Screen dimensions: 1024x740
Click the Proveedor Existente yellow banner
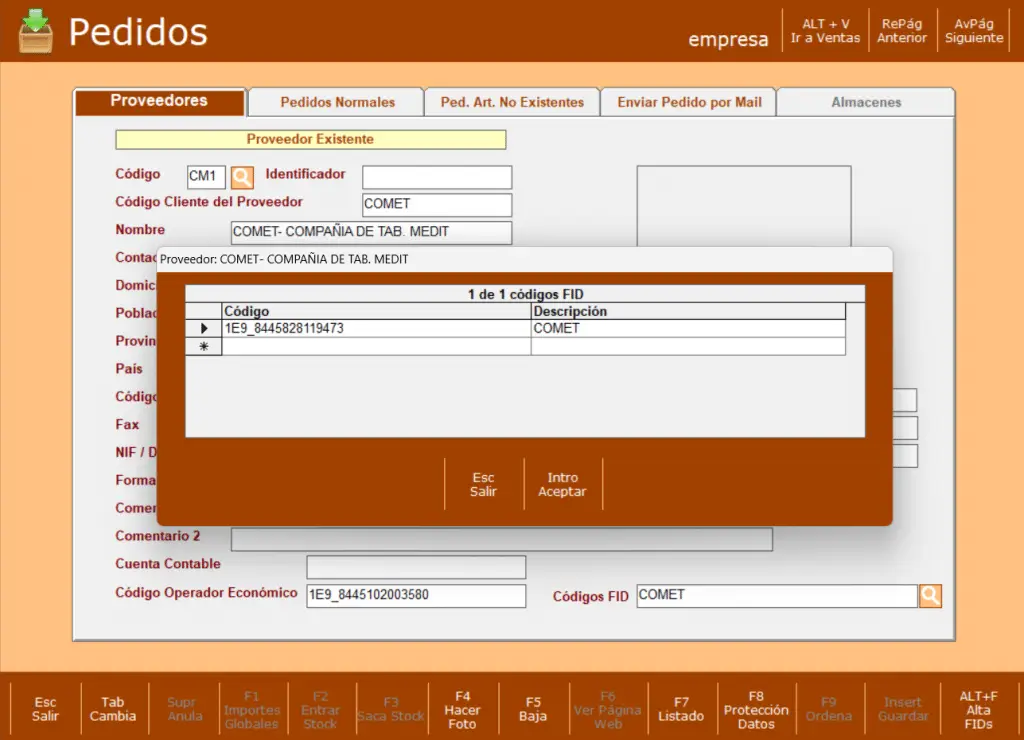pos(310,139)
